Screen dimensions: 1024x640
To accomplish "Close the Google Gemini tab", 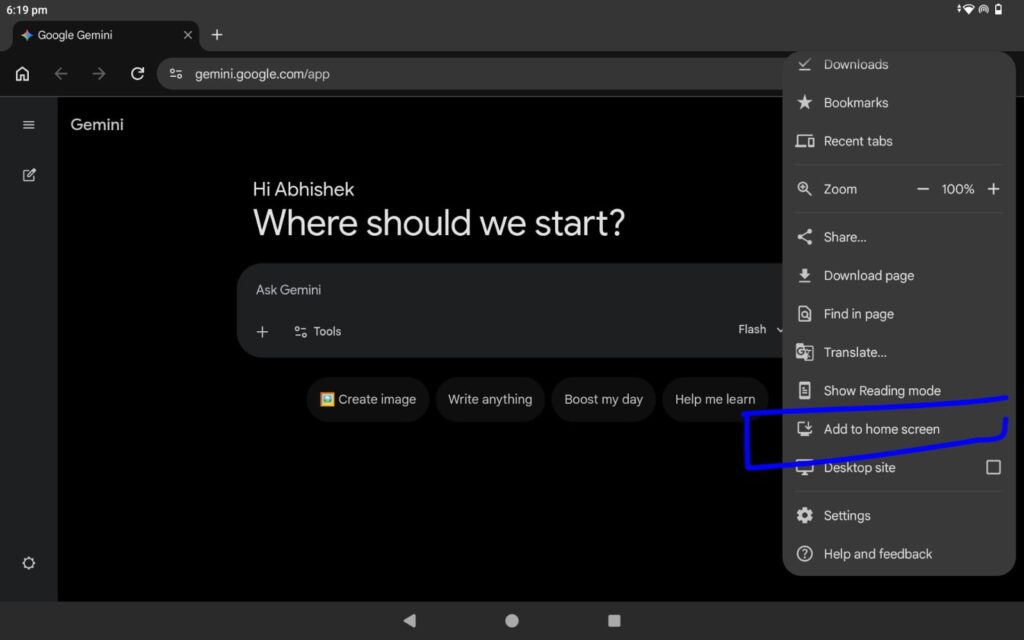I will 187,35.
